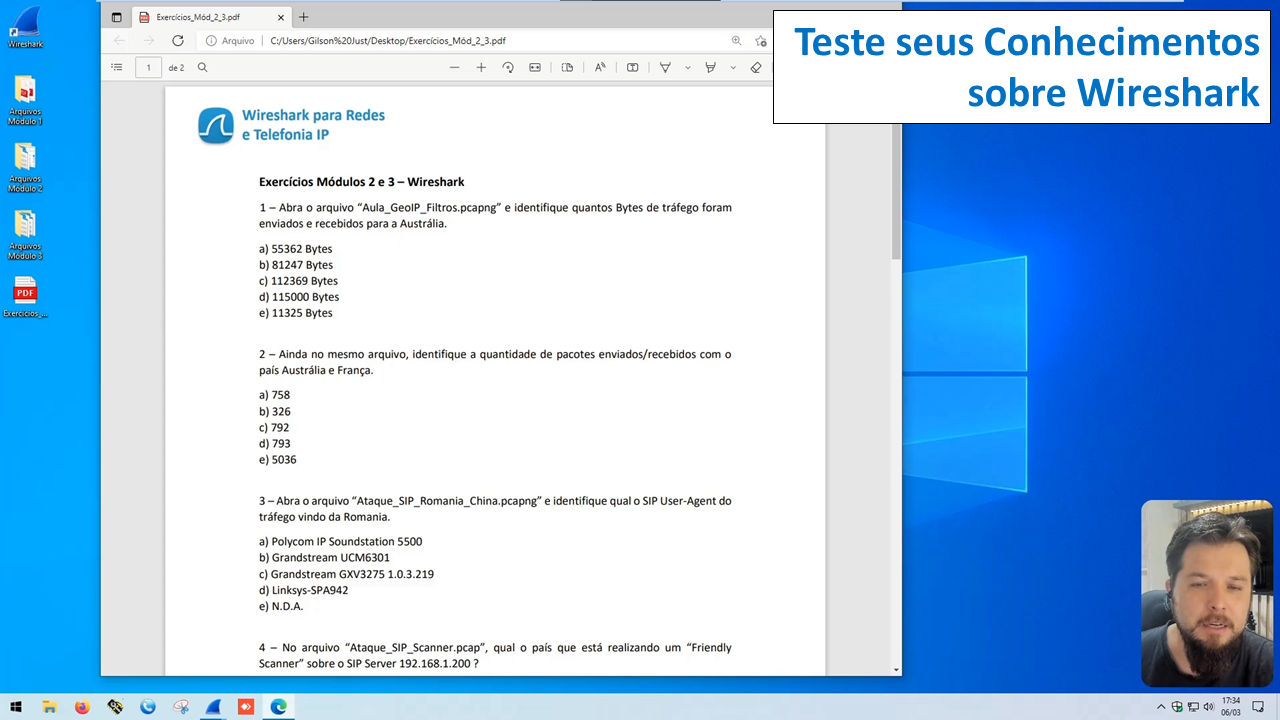Open the notification center
Image resolution: width=1280 pixels, height=720 pixels.
[1259, 707]
